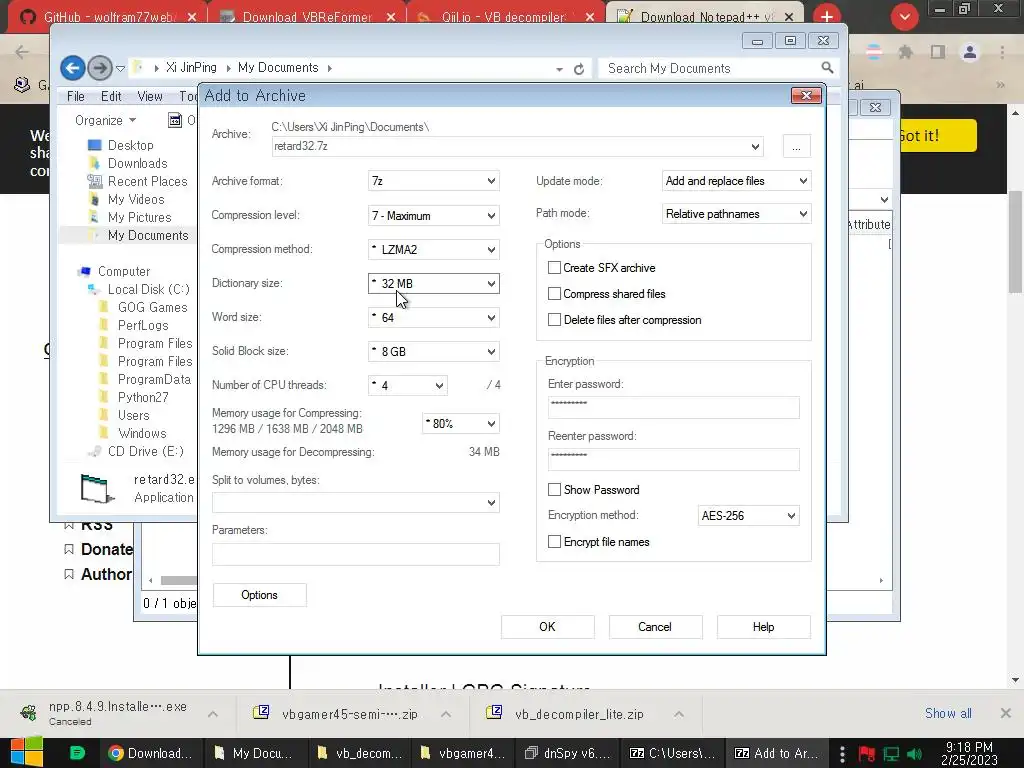Click the Reenter password field
The image size is (1024, 768).
(673, 459)
